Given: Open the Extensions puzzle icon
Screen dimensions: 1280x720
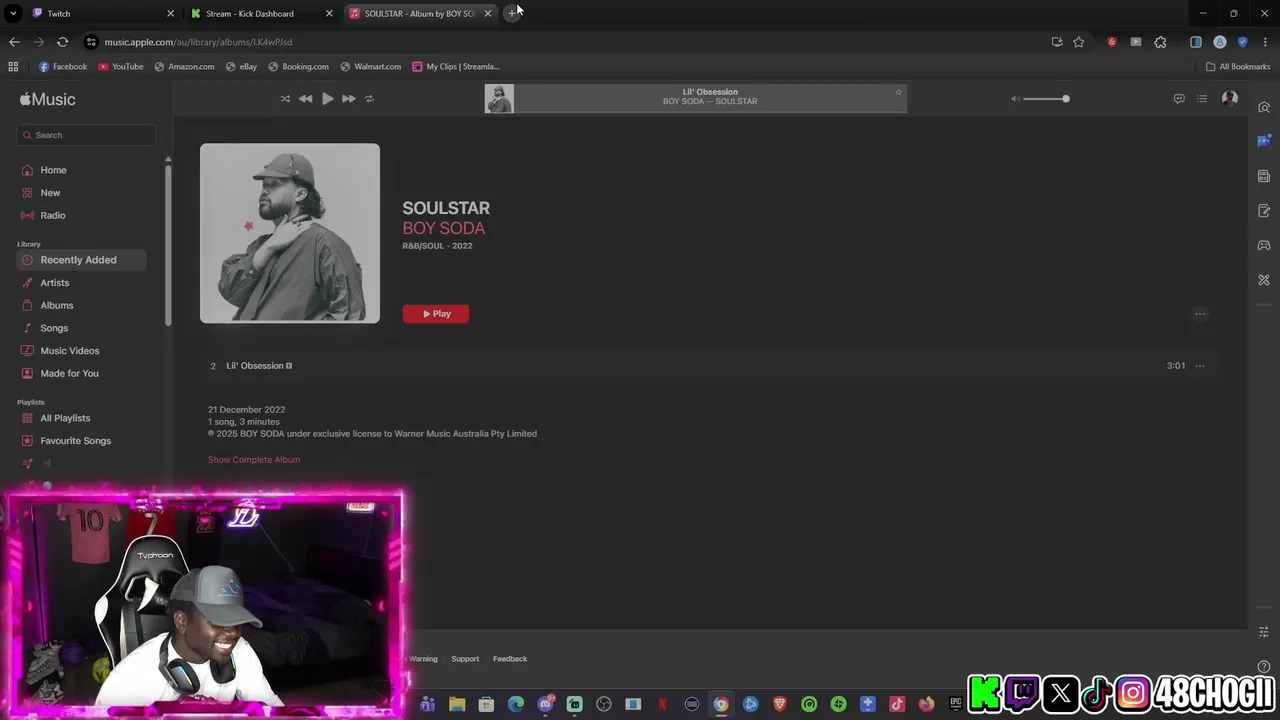Looking at the screenshot, I should [x=1160, y=42].
